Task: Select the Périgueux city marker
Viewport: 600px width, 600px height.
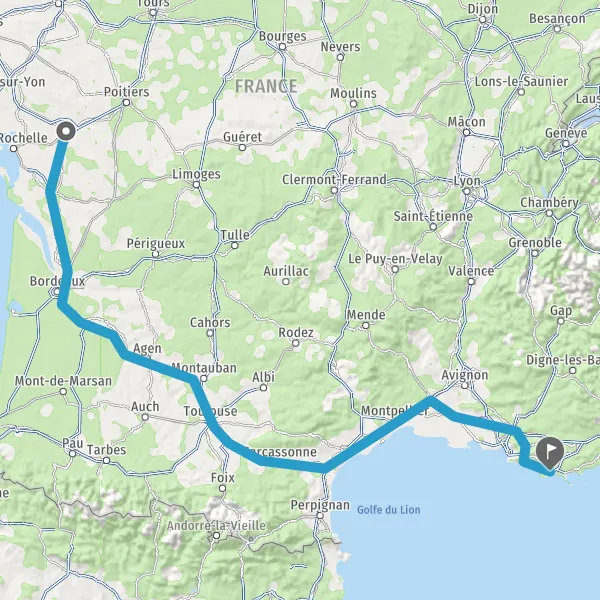Action: pyautogui.click(x=155, y=254)
